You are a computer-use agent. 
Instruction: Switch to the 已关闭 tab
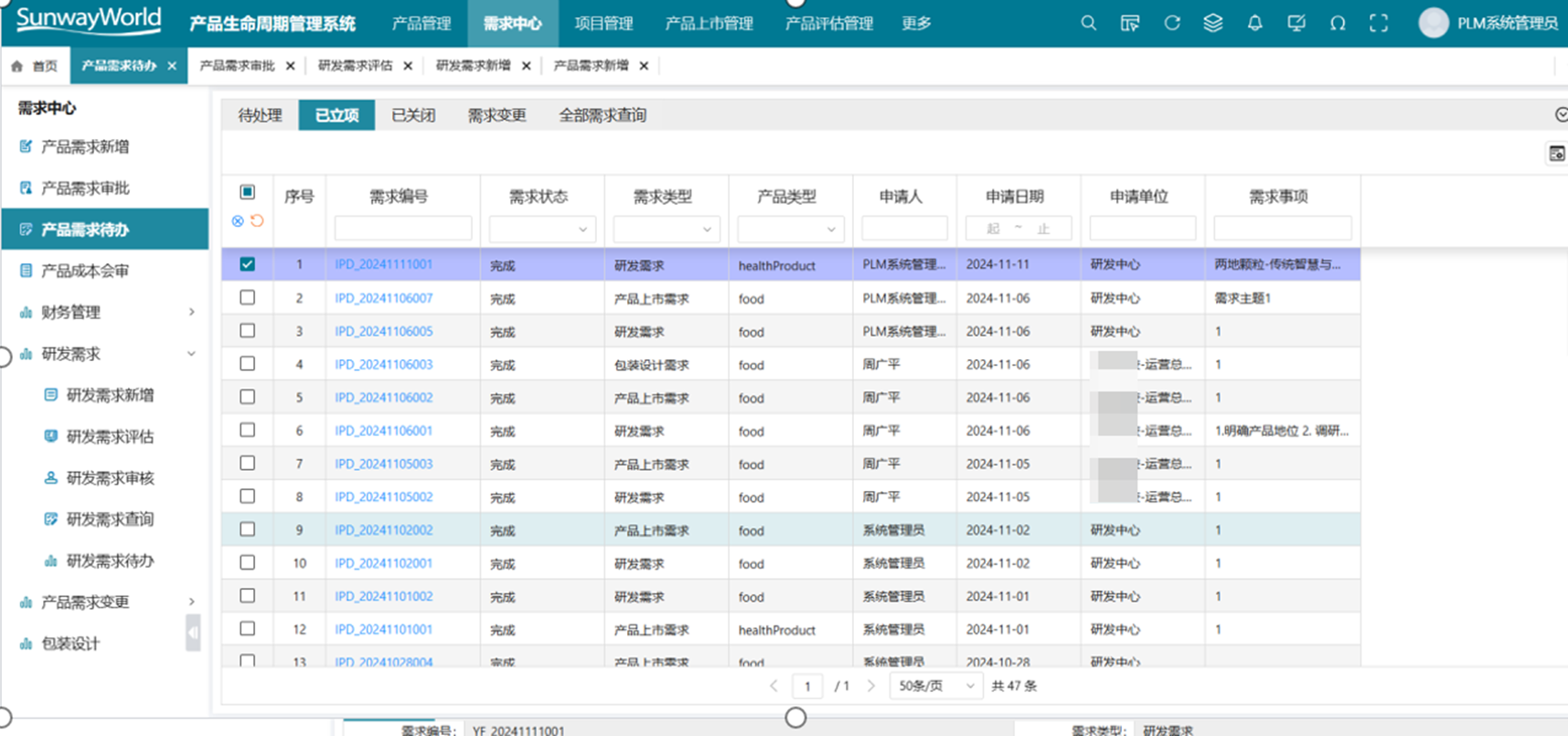point(413,115)
